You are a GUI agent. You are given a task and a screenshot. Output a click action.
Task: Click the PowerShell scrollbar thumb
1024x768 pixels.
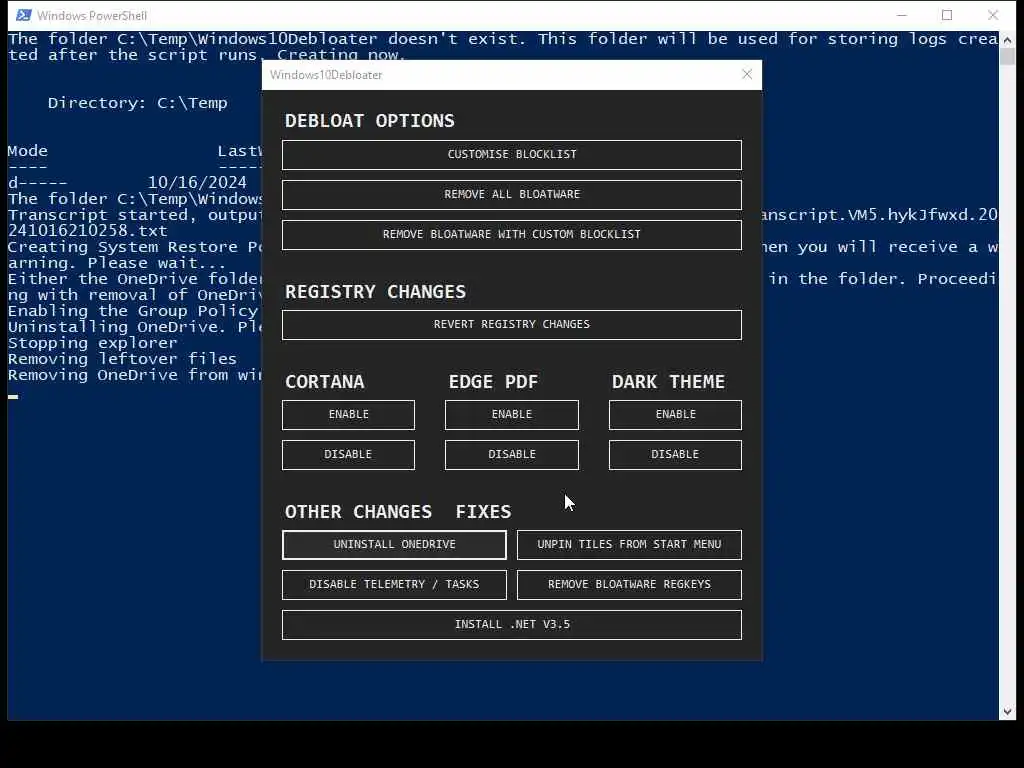click(x=1006, y=57)
